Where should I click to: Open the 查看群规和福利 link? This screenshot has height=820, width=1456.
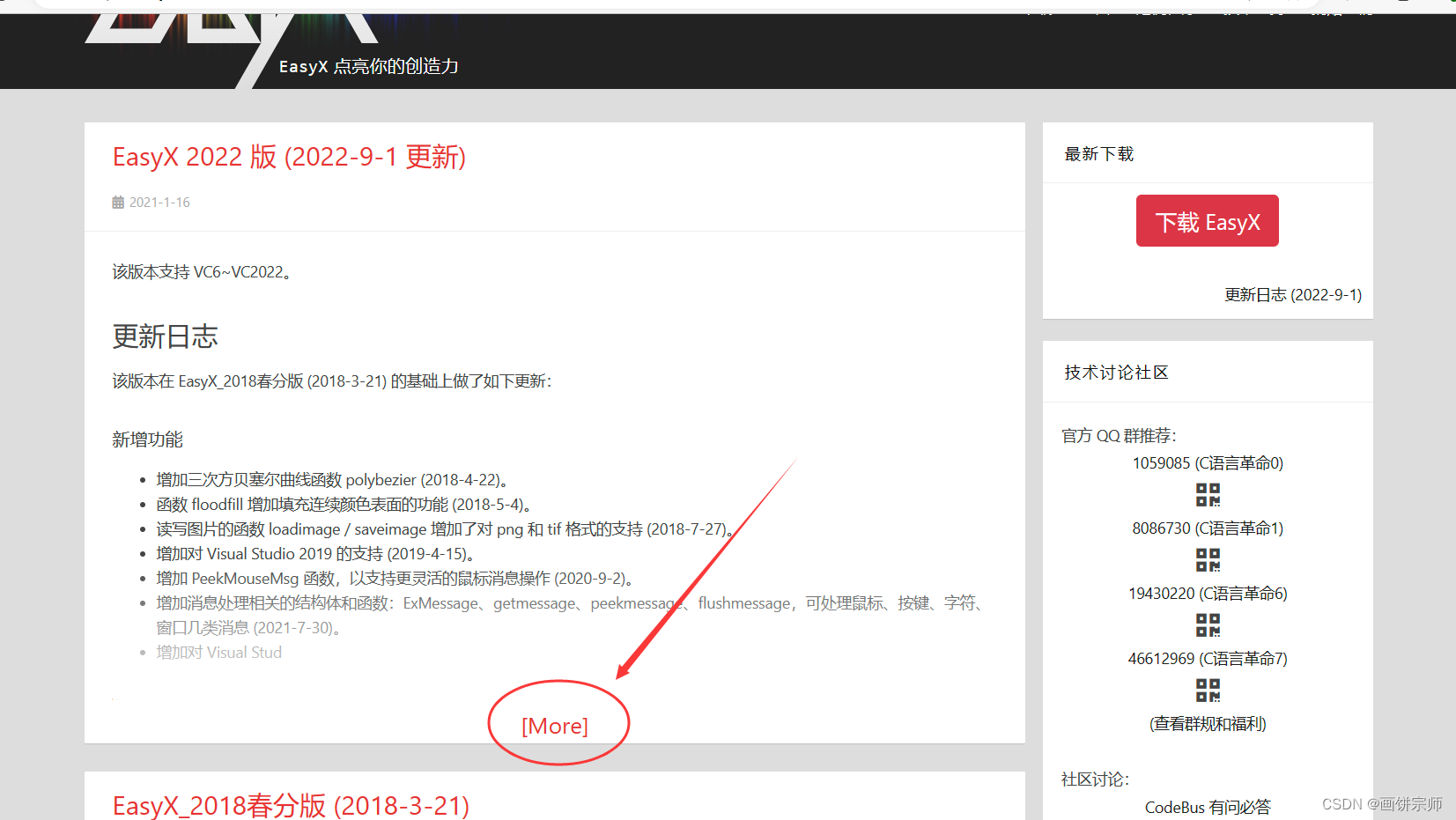pyautogui.click(x=1208, y=724)
